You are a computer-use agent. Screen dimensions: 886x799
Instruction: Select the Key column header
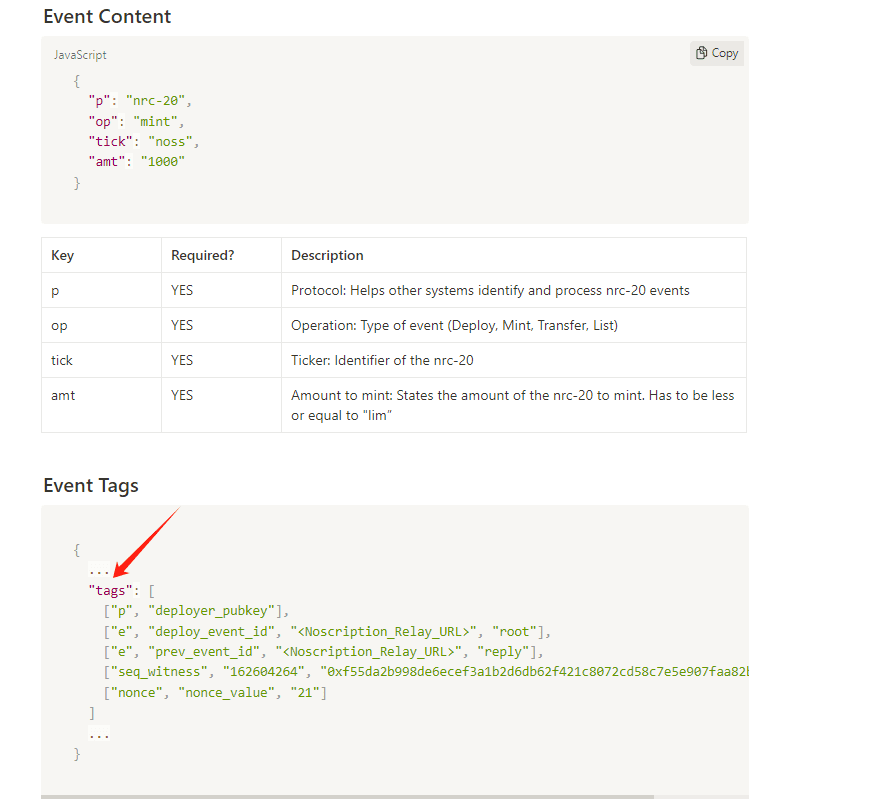click(x=63, y=255)
